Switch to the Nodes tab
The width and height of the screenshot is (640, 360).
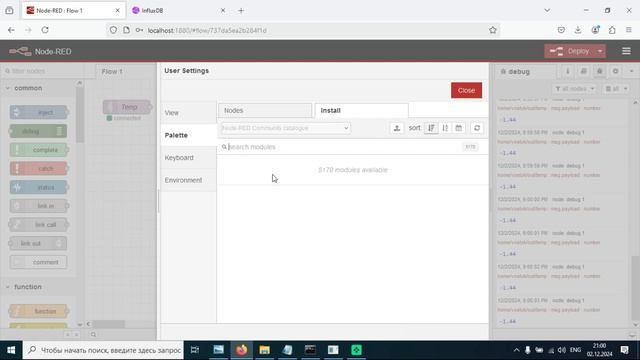pos(265,111)
